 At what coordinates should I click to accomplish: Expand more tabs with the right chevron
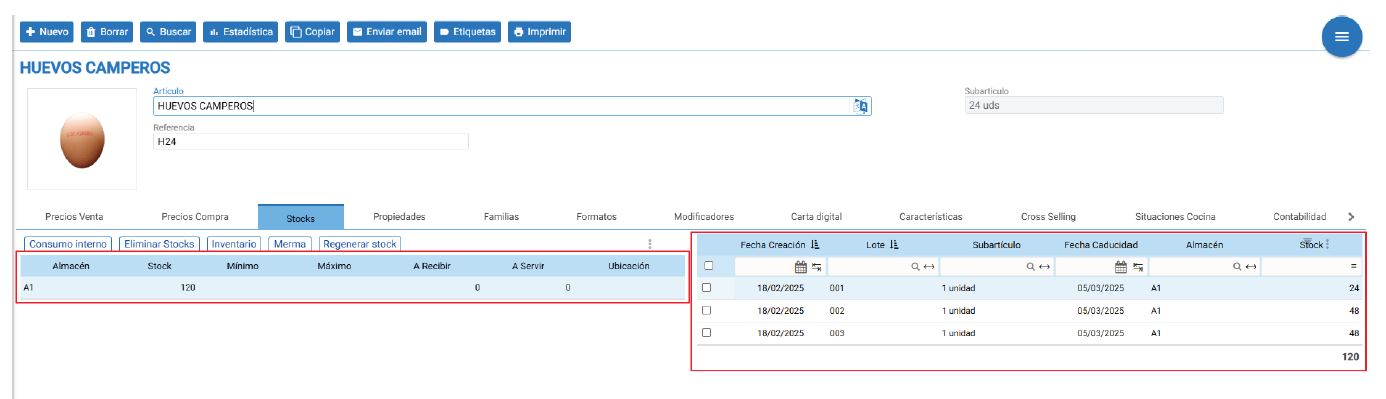click(x=1351, y=217)
